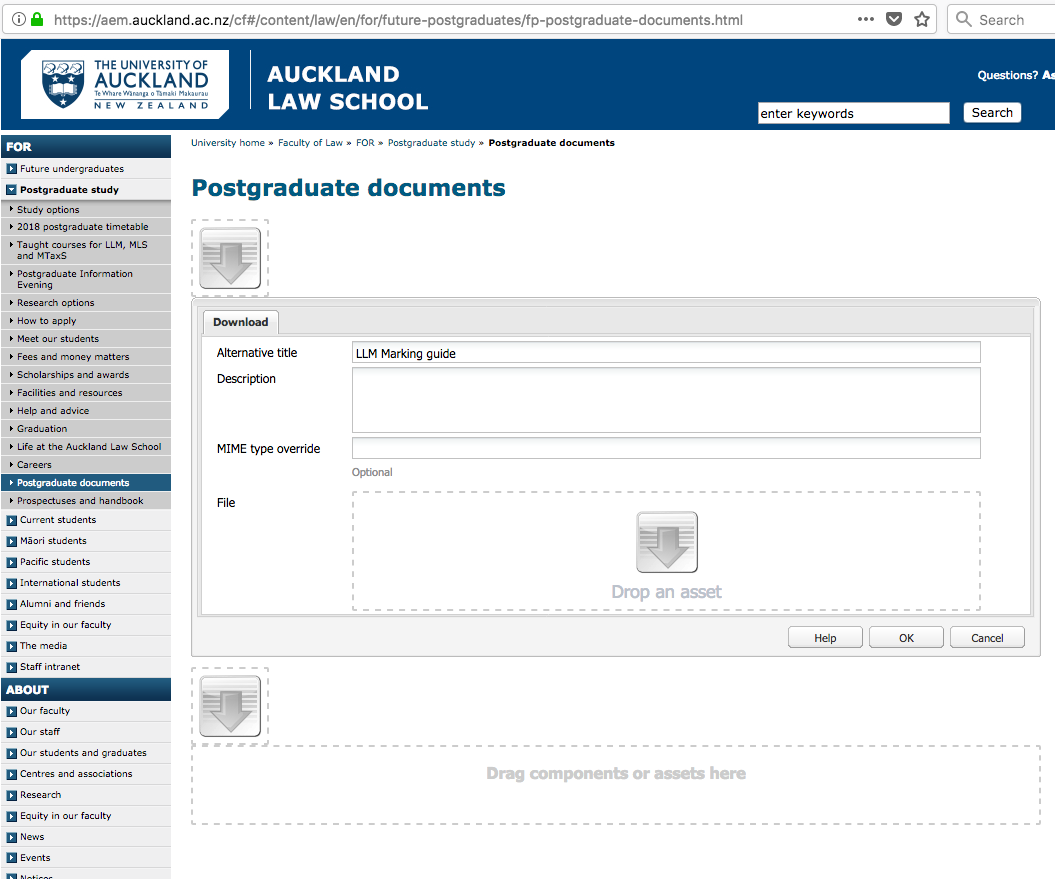1055x879 pixels.
Task: Bookmark this page with the star icon
Action: pos(922,19)
